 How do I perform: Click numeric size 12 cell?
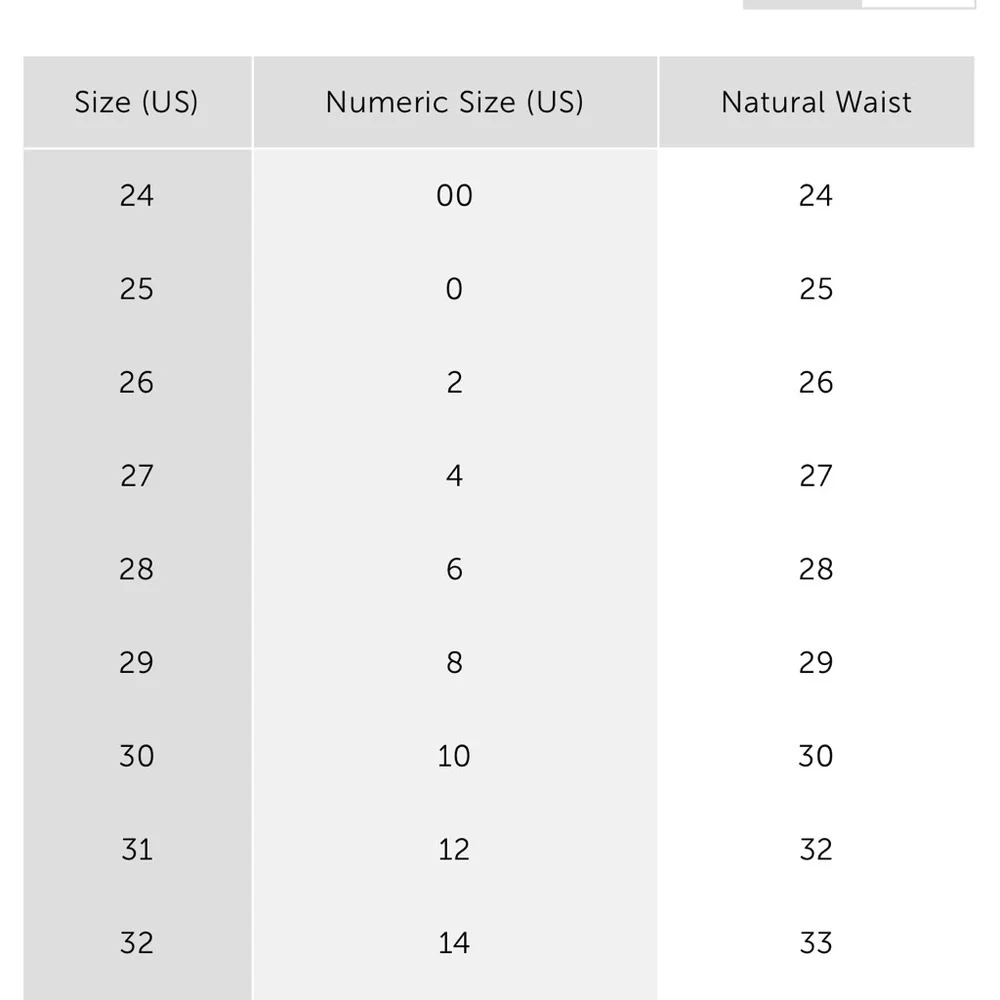click(455, 850)
